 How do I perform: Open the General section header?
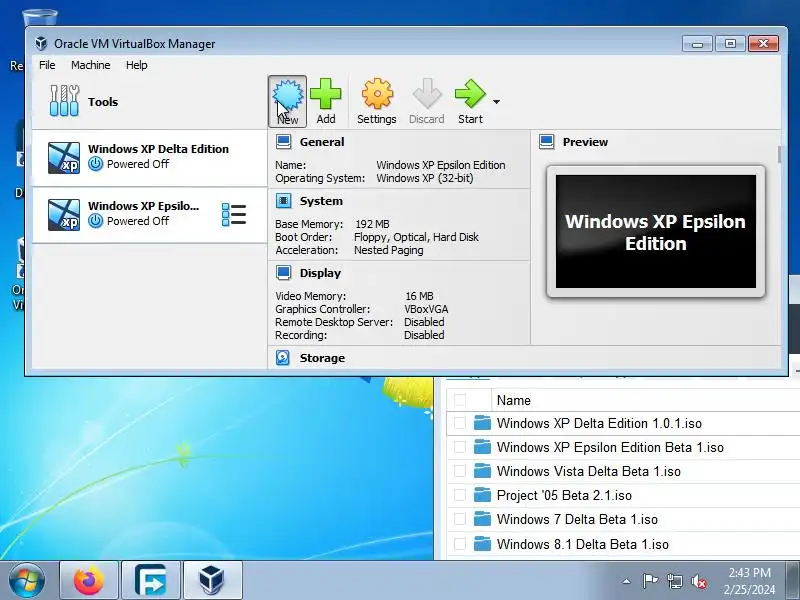click(x=322, y=142)
